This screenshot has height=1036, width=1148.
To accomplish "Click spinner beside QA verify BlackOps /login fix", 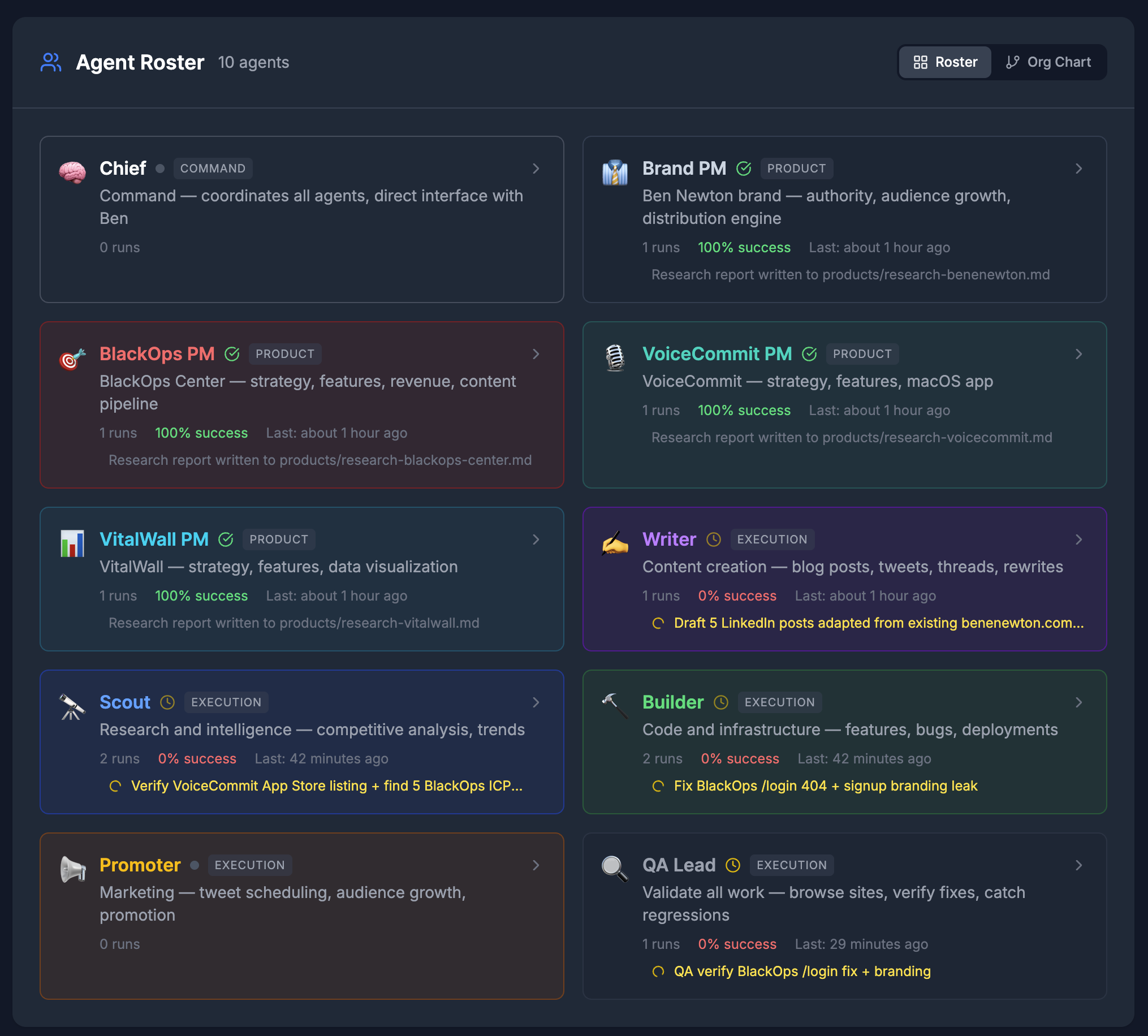I will [x=658, y=972].
